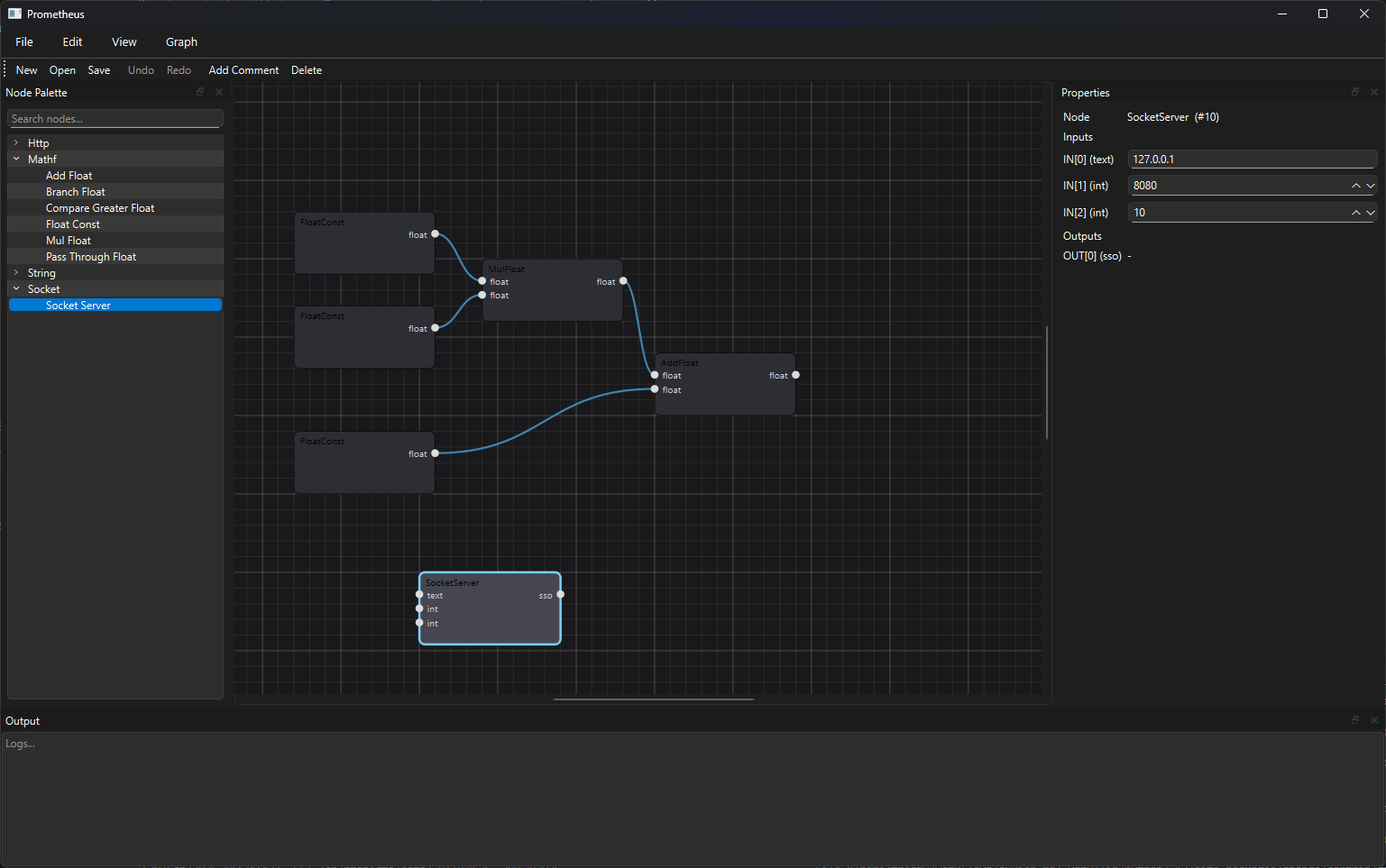Collapse the Mathf category
Image resolution: width=1386 pixels, height=868 pixels.
(x=16, y=159)
